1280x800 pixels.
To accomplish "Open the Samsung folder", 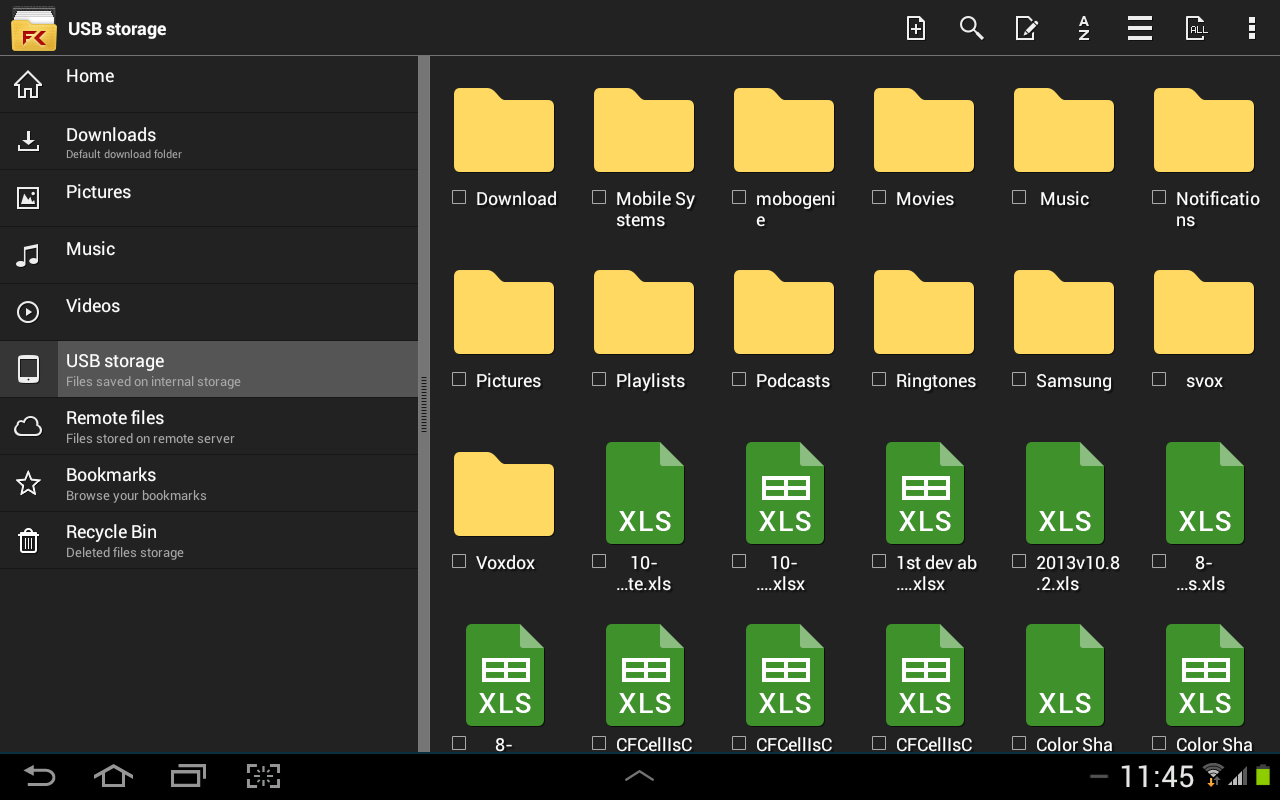I will [1063, 312].
